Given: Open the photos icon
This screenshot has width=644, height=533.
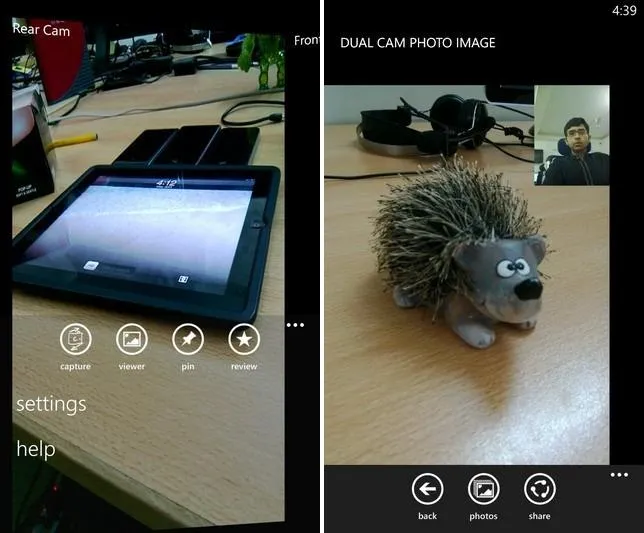Looking at the screenshot, I should 483,489.
